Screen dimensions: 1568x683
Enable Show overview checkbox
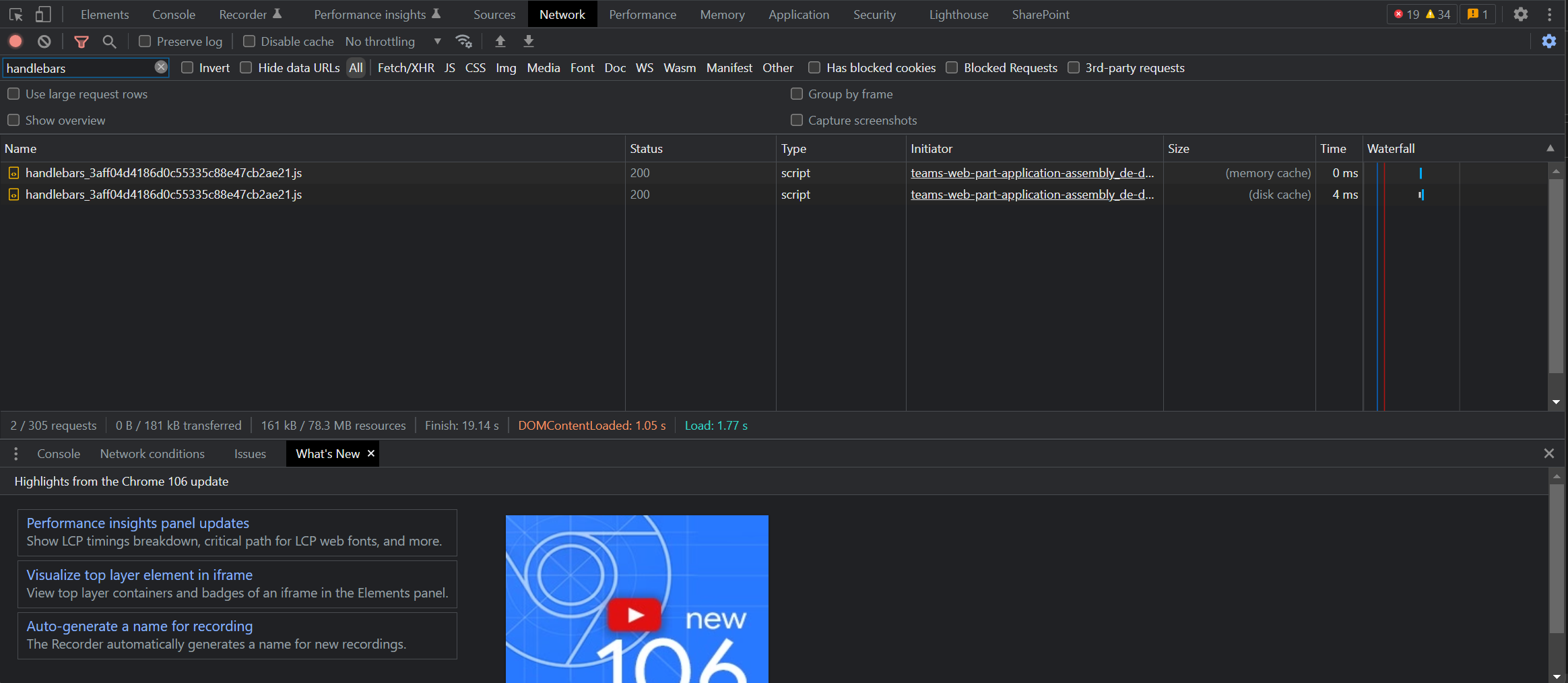tap(13, 120)
